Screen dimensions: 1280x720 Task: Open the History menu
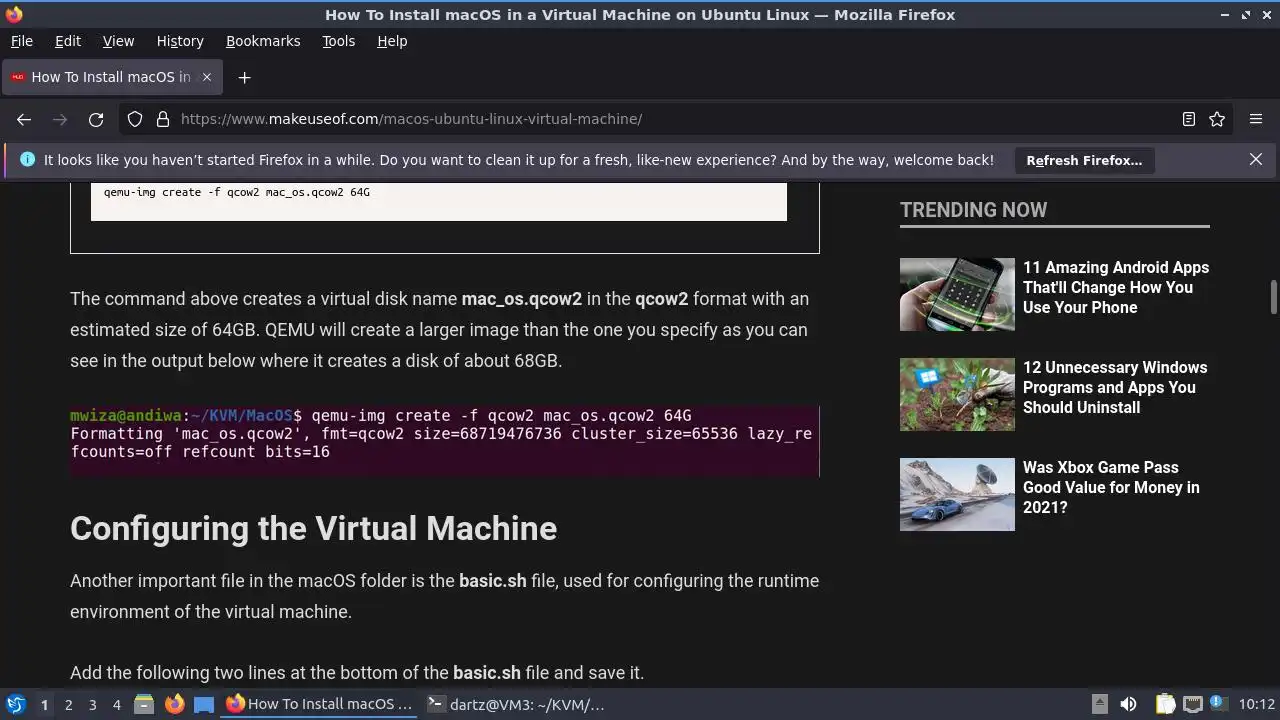(180, 41)
